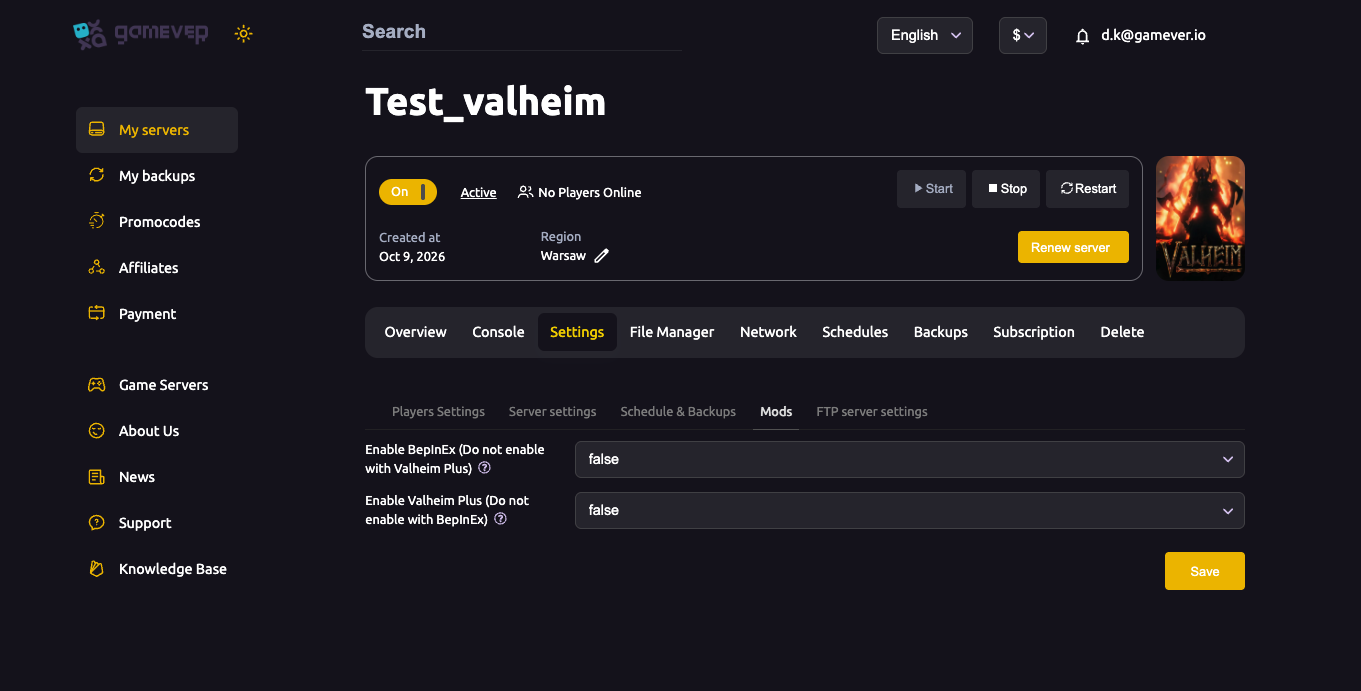Save the mods settings
The width and height of the screenshot is (1361, 691).
pyautogui.click(x=1205, y=571)
